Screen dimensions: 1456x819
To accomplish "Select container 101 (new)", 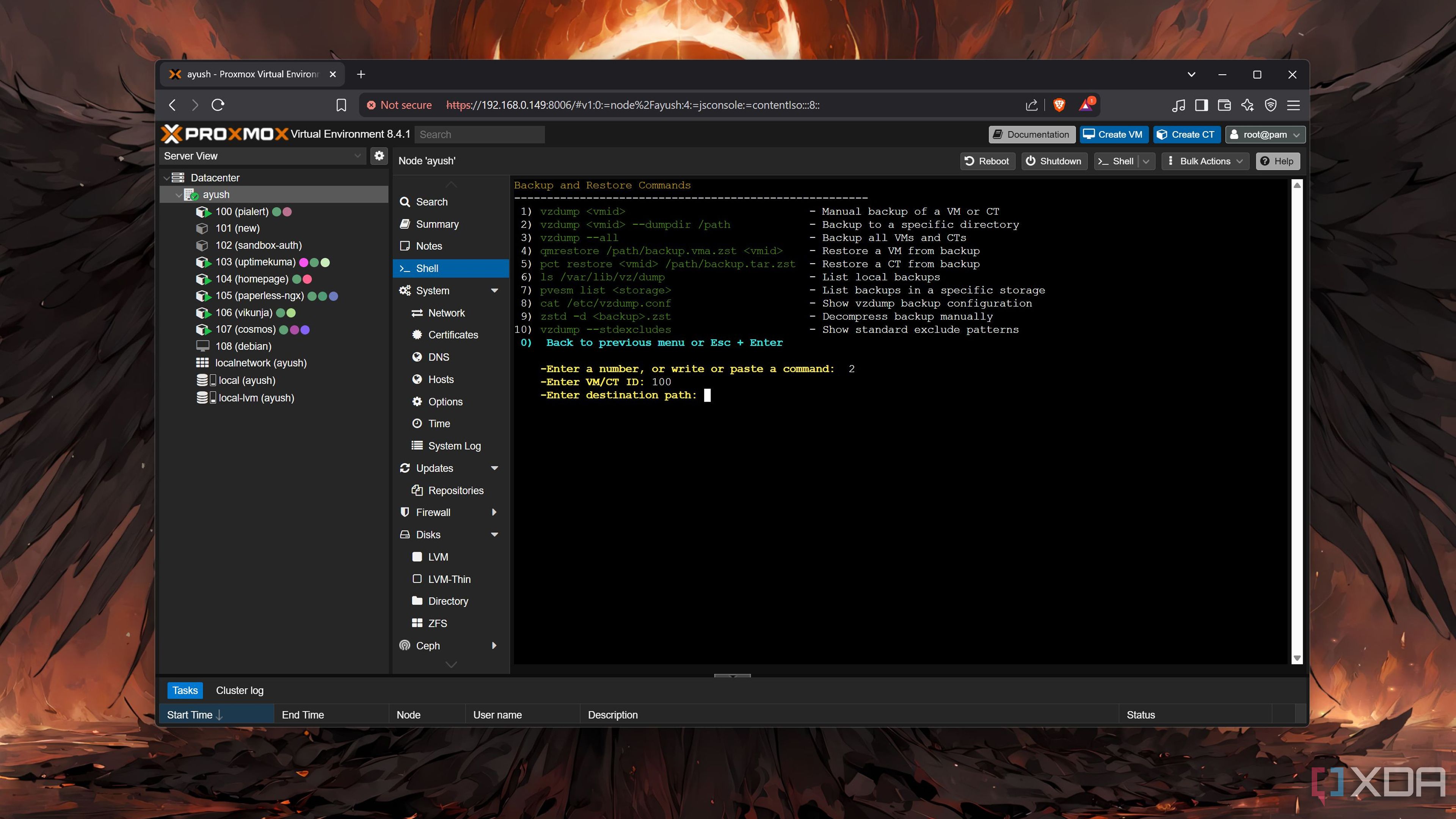I will [x=237, y=228].
